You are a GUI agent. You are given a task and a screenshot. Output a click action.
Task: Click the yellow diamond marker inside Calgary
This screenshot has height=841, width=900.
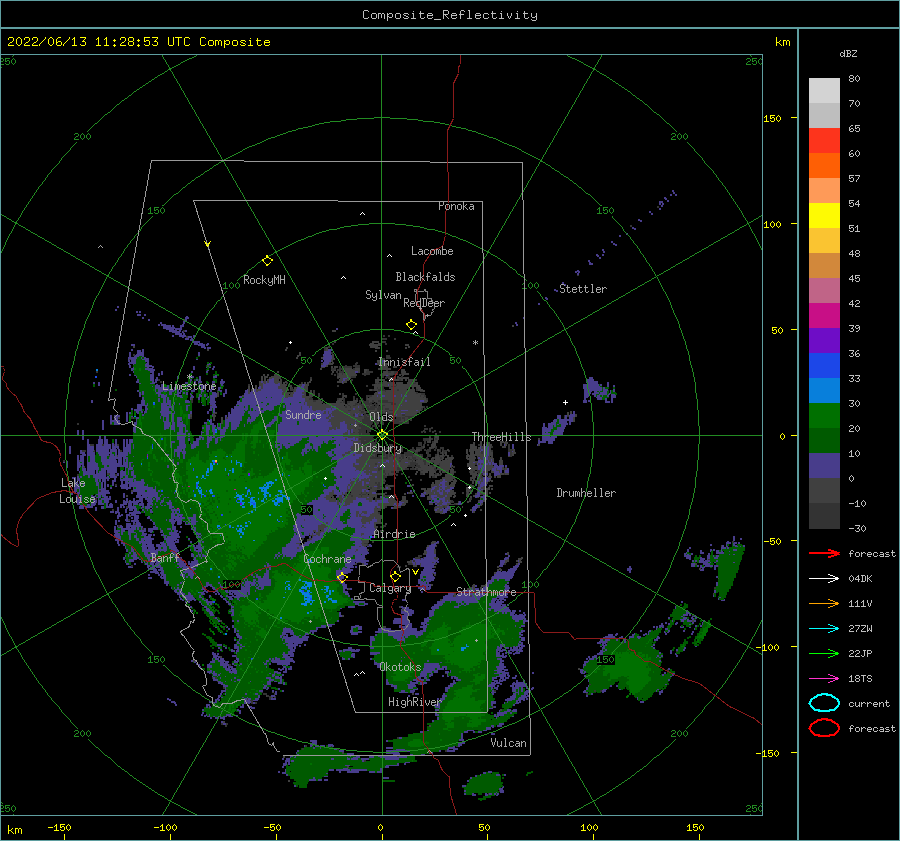pyautogui.click(x=395, y=576)
